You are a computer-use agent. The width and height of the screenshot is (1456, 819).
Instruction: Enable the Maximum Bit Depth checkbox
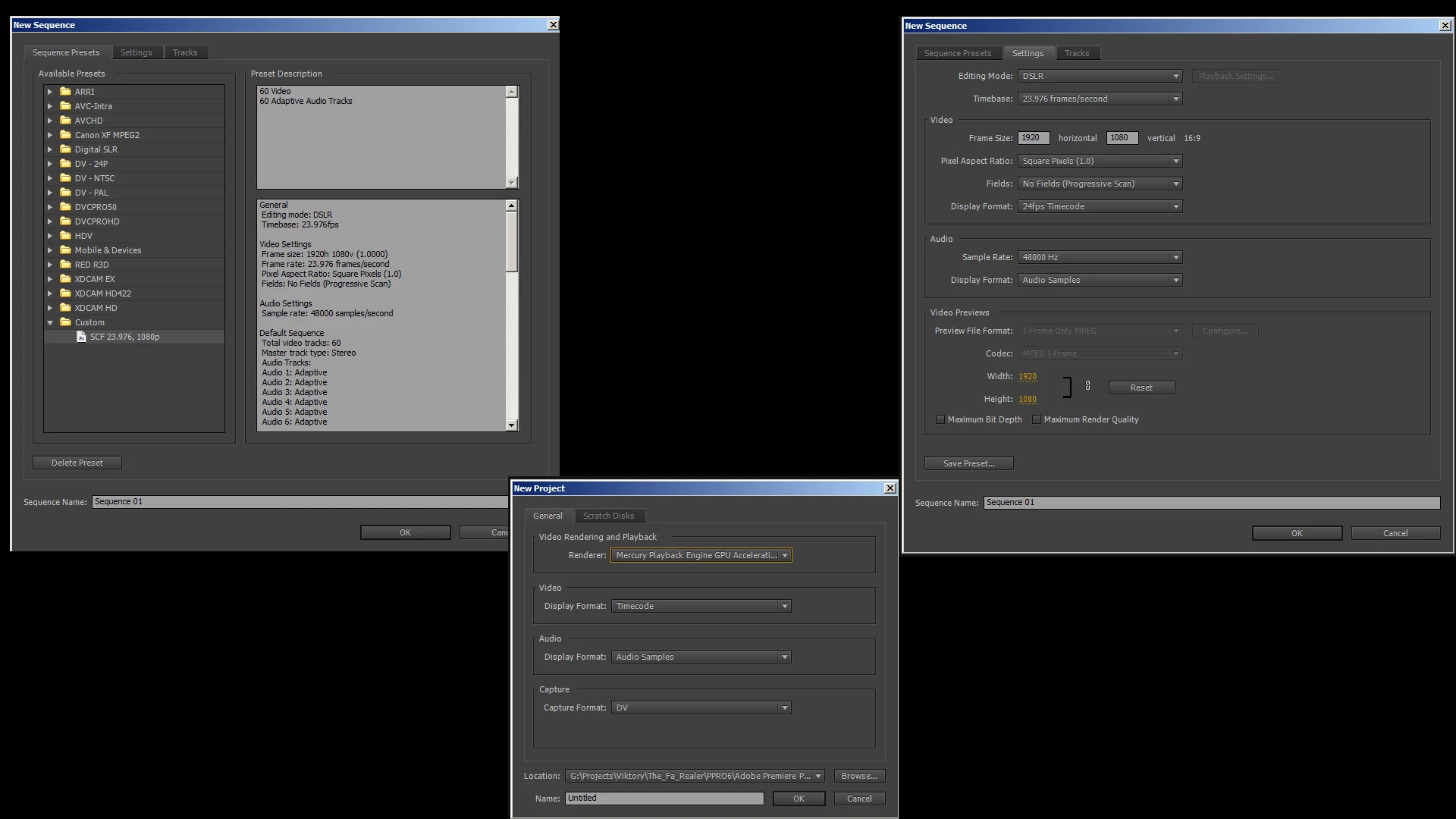[940, 419]
